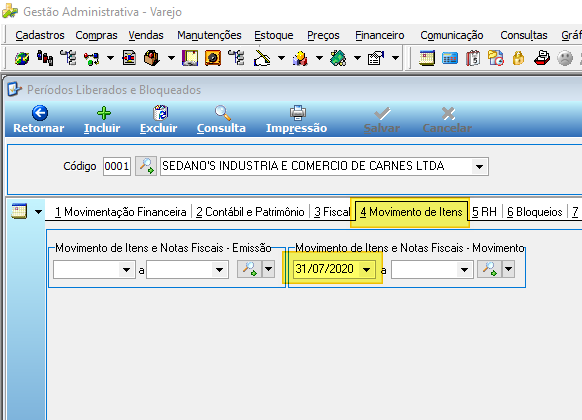Image resolution: width=582 pixels, height=420 pixels.
Task: Click the tree structure icon beside the speaker icon
Action: tap(236, 58)
